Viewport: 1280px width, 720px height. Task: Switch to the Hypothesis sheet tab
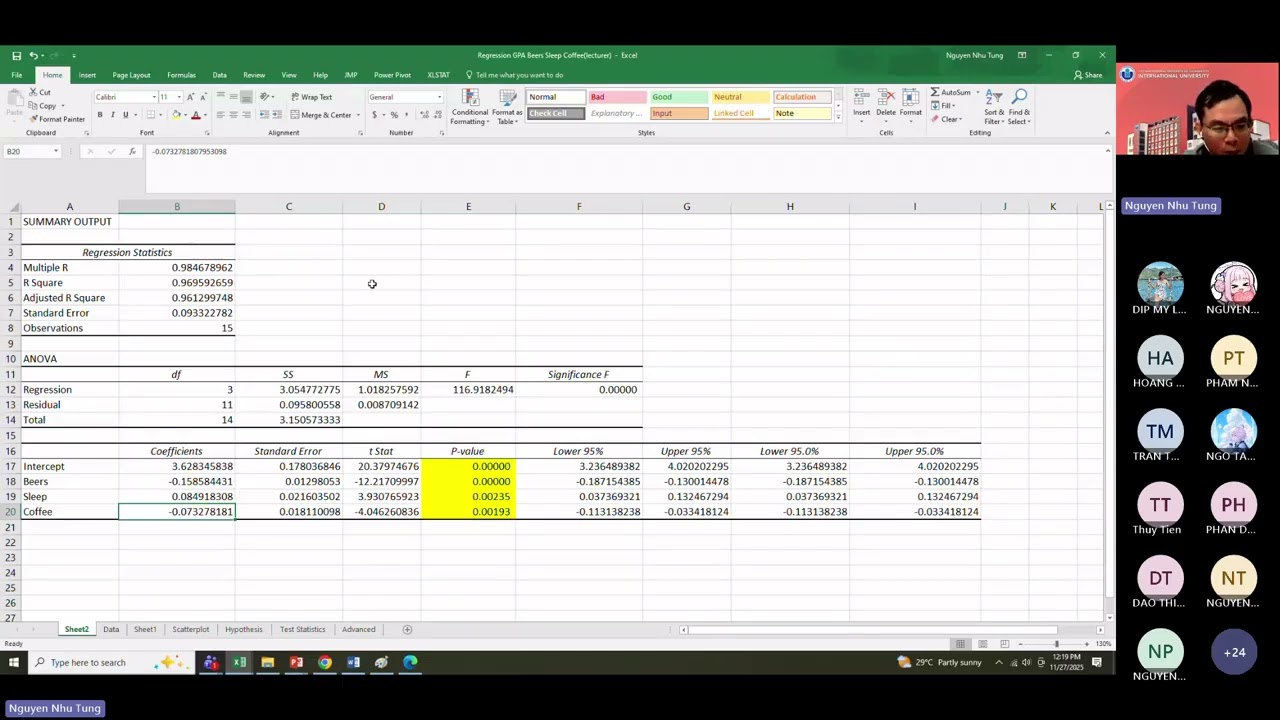pyautogui.click(x=244, y=630)
